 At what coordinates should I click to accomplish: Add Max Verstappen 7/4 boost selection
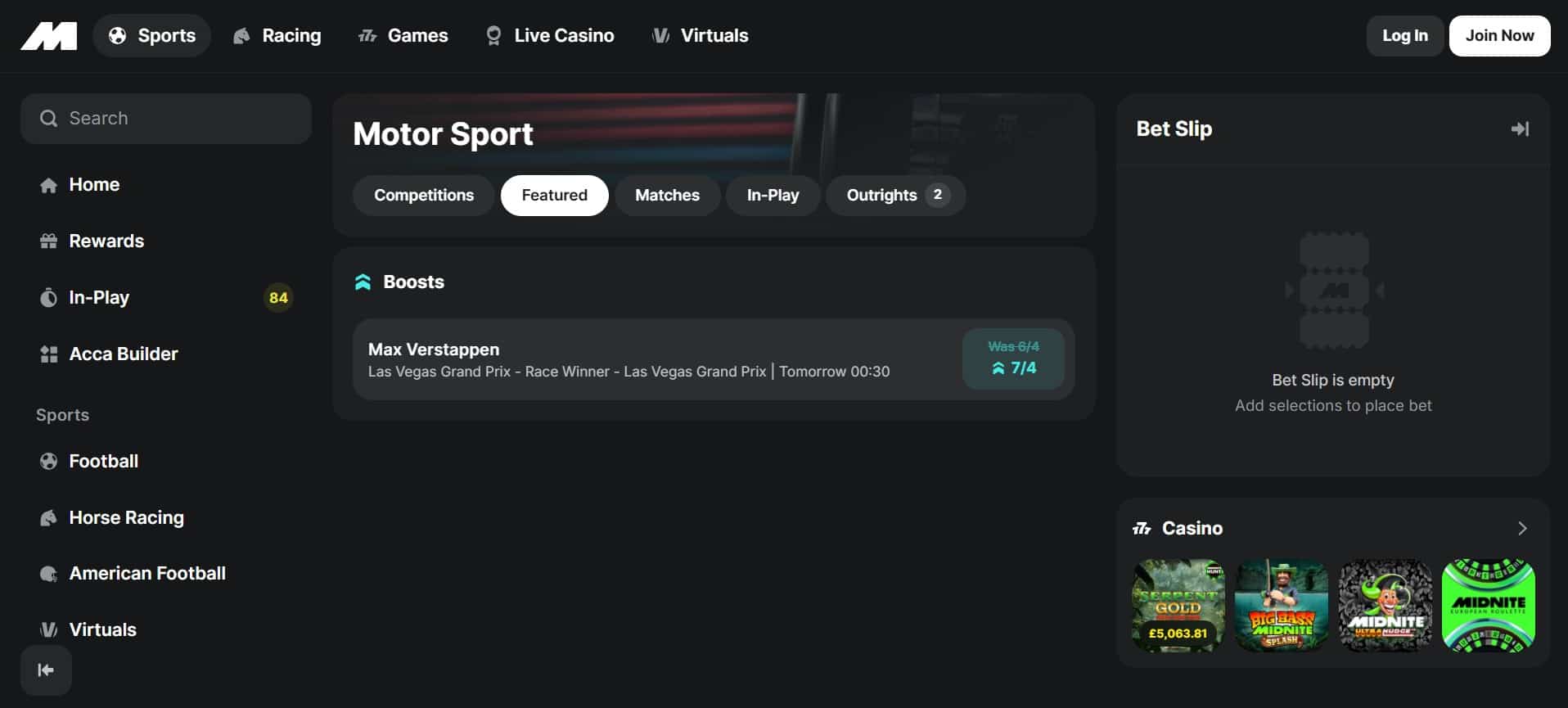pos(1013,359)
